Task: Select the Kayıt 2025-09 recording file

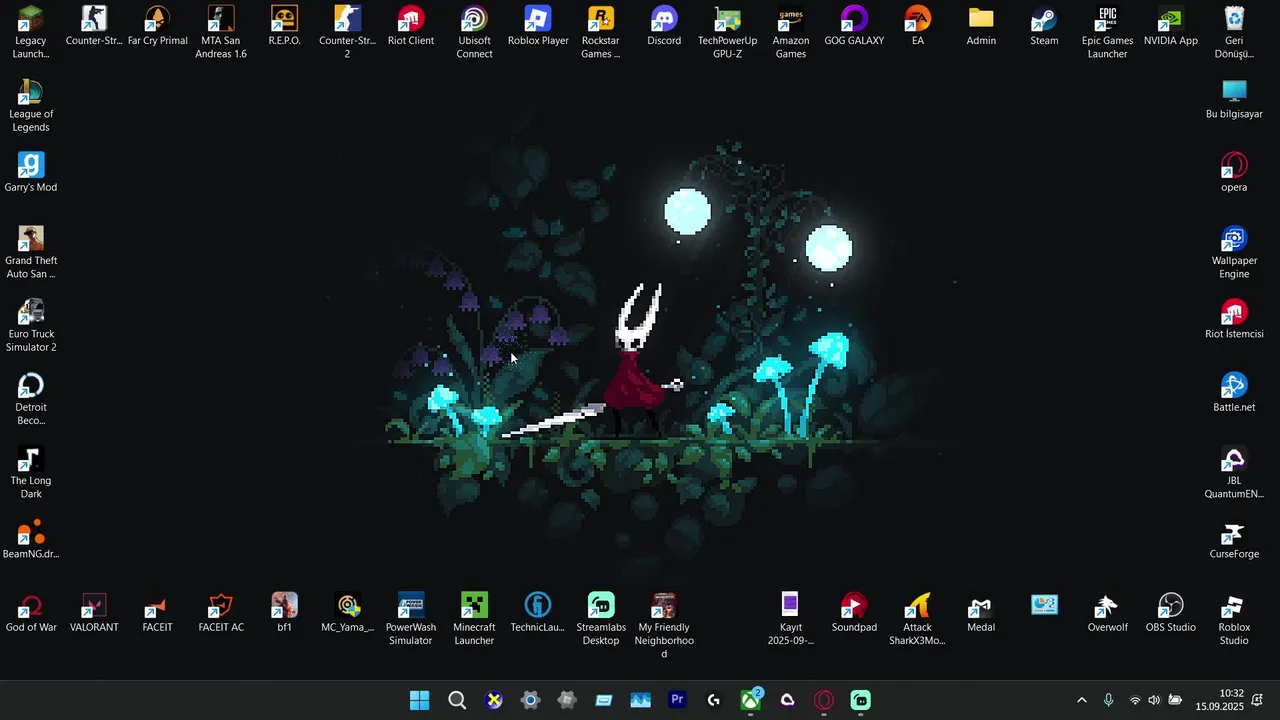Action: pos(790,618)
